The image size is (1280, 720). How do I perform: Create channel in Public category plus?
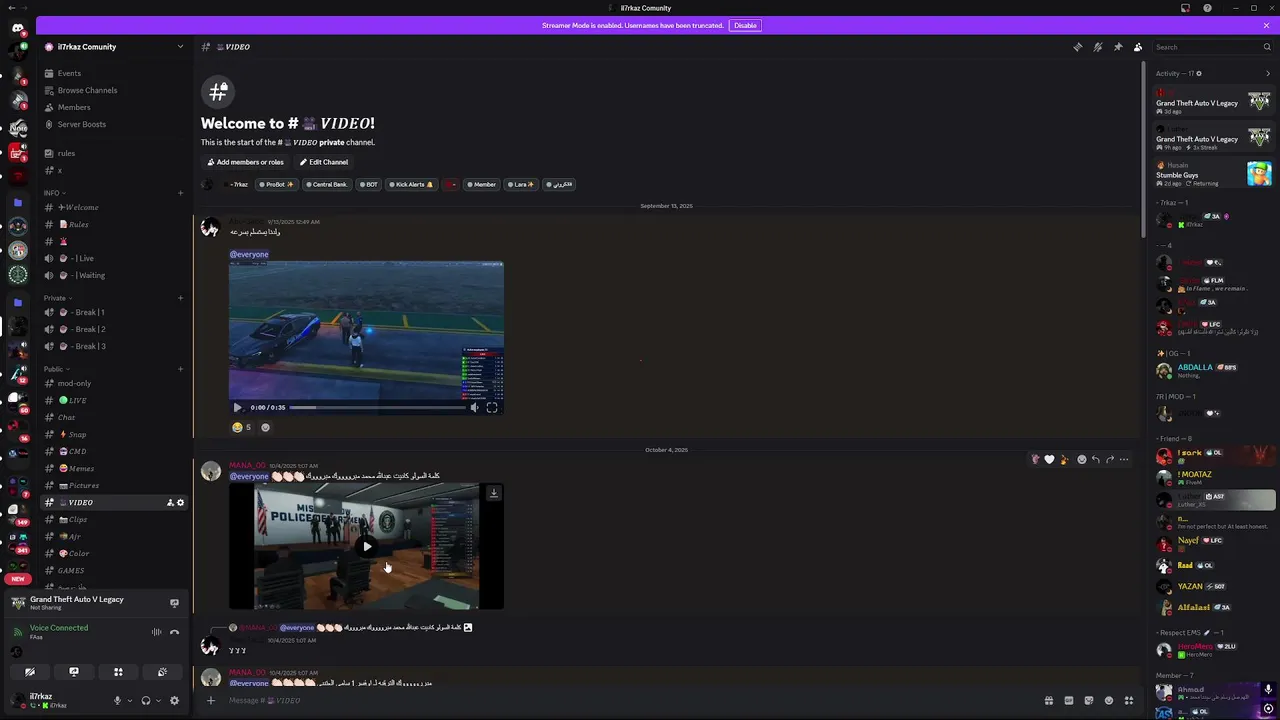(x=181, y=369)
